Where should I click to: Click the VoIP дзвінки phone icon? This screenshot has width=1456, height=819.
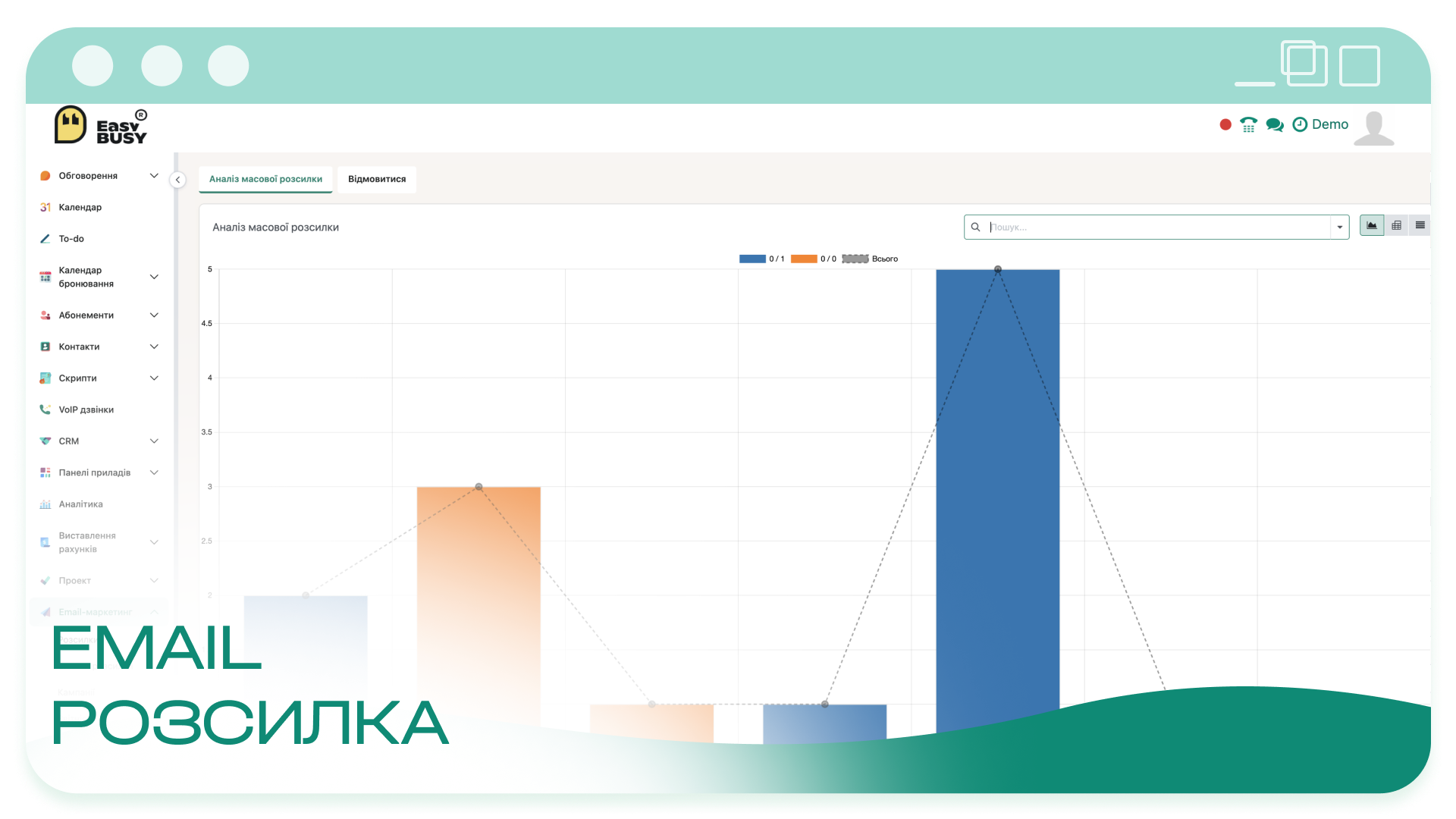tap(45, 409)
